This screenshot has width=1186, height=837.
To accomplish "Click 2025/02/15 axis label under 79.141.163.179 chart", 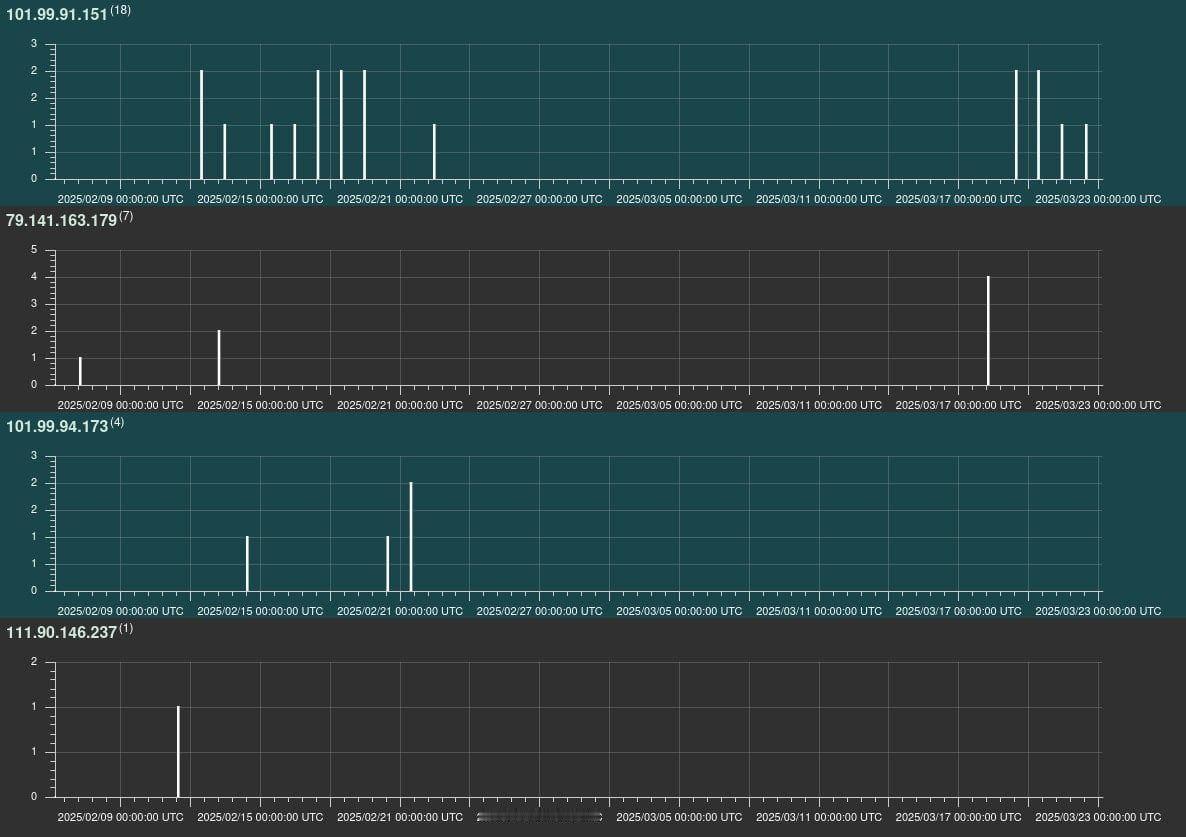I will coord(260,405).
